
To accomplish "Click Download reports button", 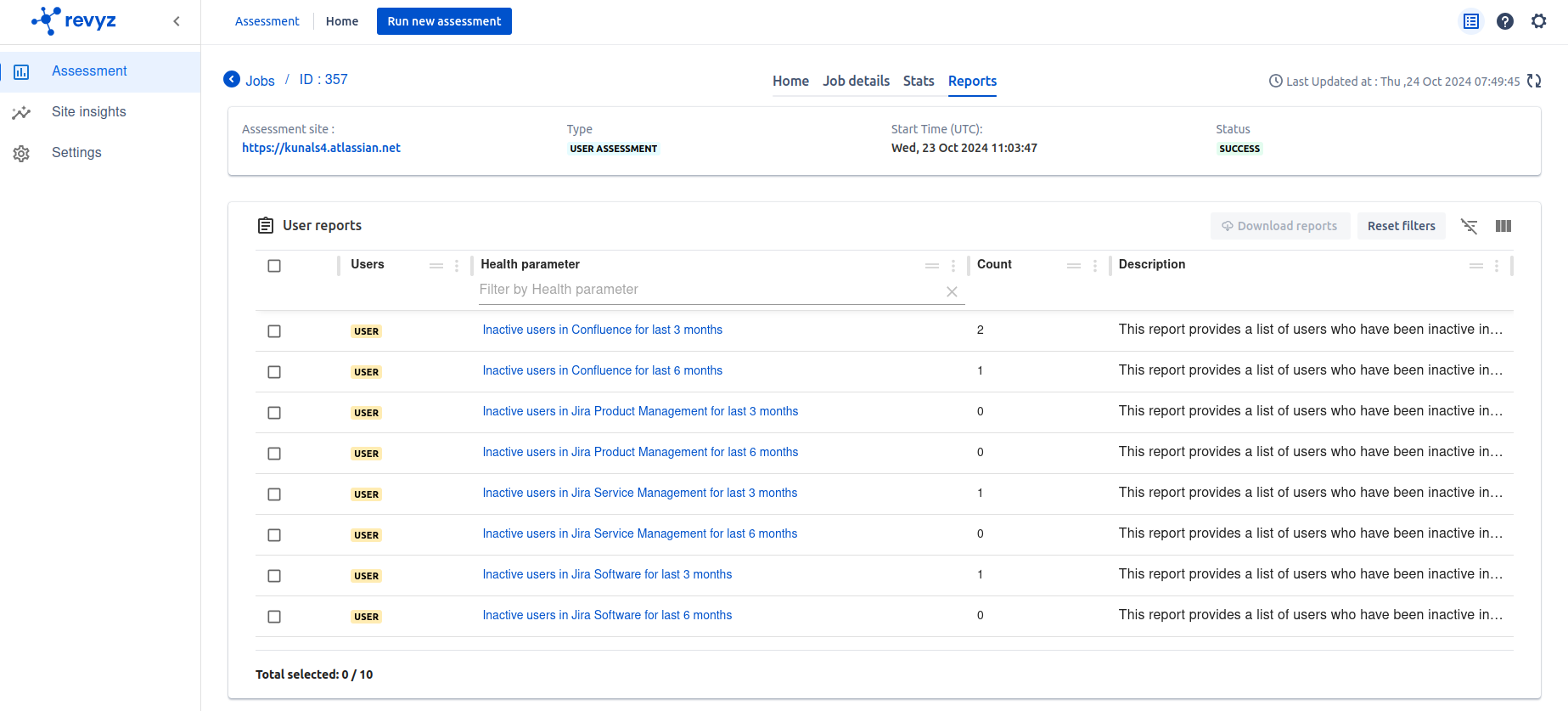I will pyautogui.click(x=1280, y=226).
